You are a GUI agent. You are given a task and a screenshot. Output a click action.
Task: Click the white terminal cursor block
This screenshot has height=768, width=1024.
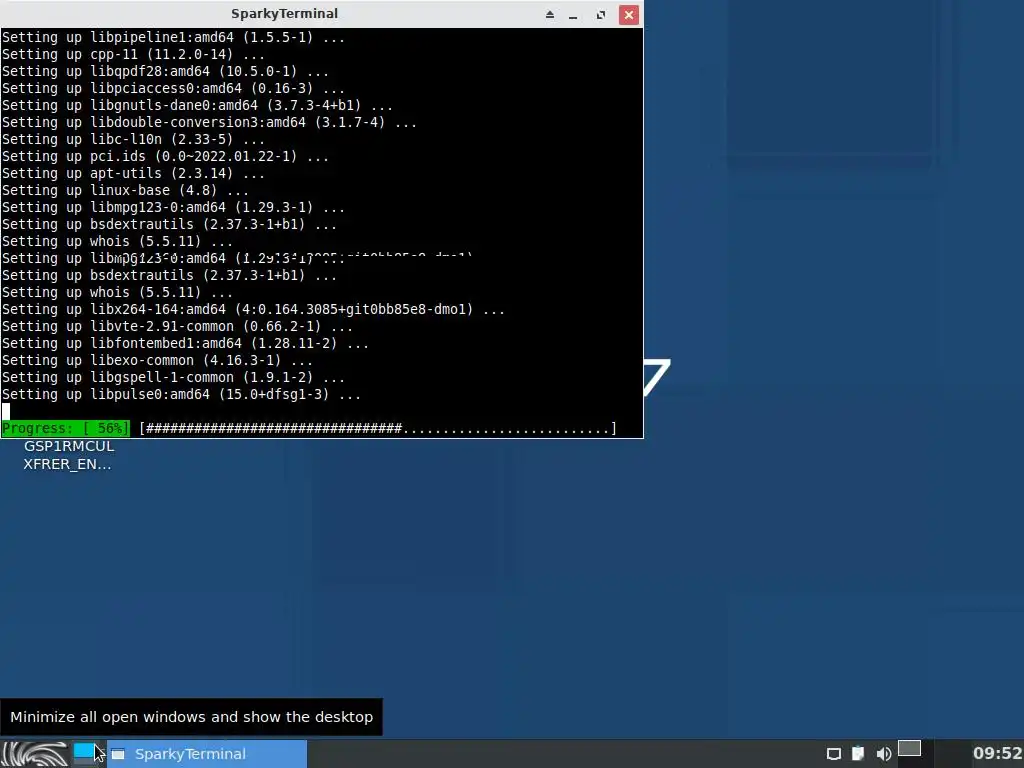6,411
